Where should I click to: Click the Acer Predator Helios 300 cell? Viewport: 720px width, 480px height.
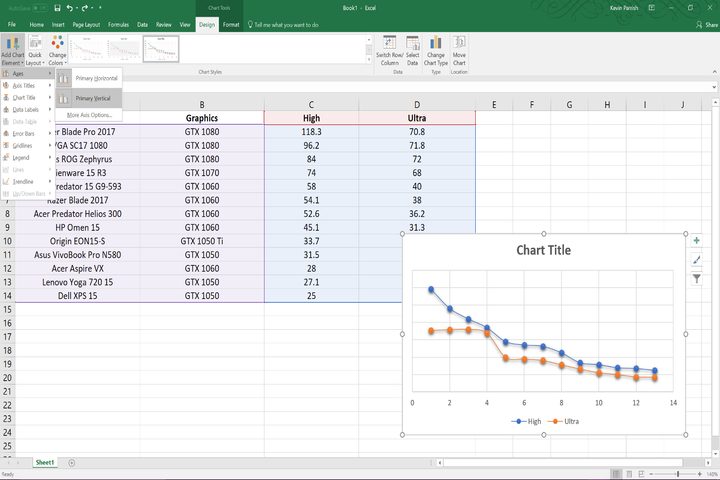[78, 214]
